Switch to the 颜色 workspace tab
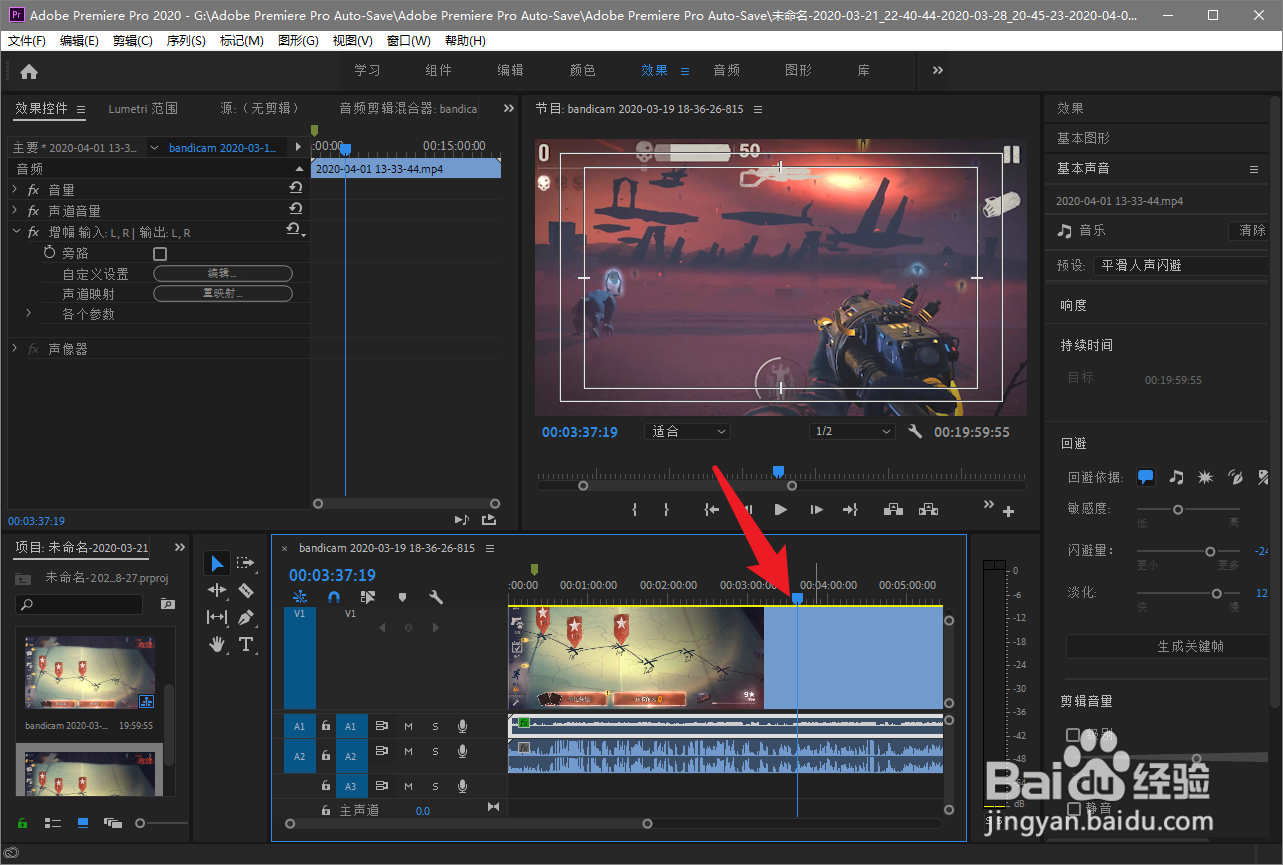The width and height of the screenshot is (1283, 865). click(x=583, y=70)
